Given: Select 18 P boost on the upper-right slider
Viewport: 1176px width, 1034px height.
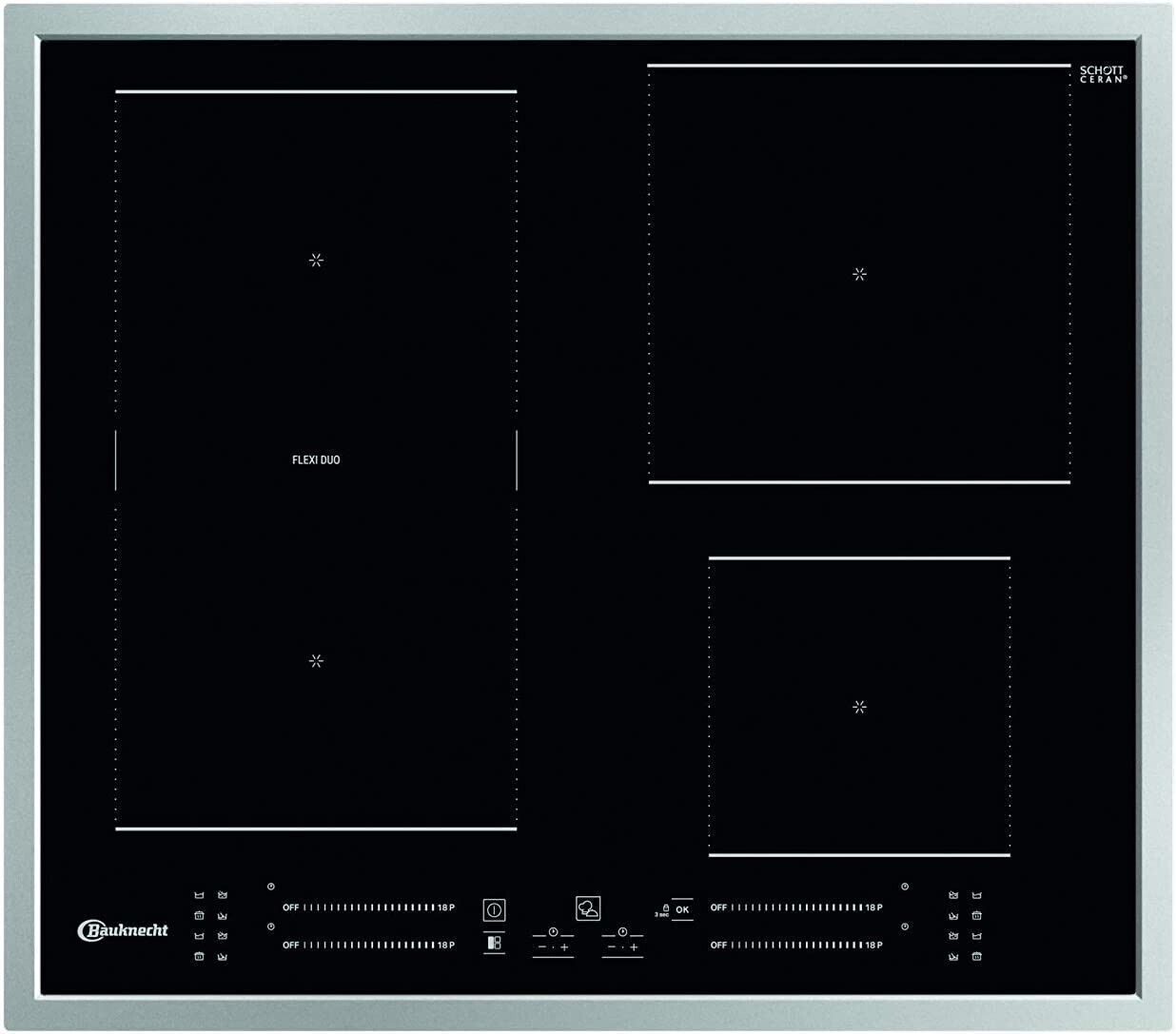Looking at the screenshot, I should [x=873, y=907].
